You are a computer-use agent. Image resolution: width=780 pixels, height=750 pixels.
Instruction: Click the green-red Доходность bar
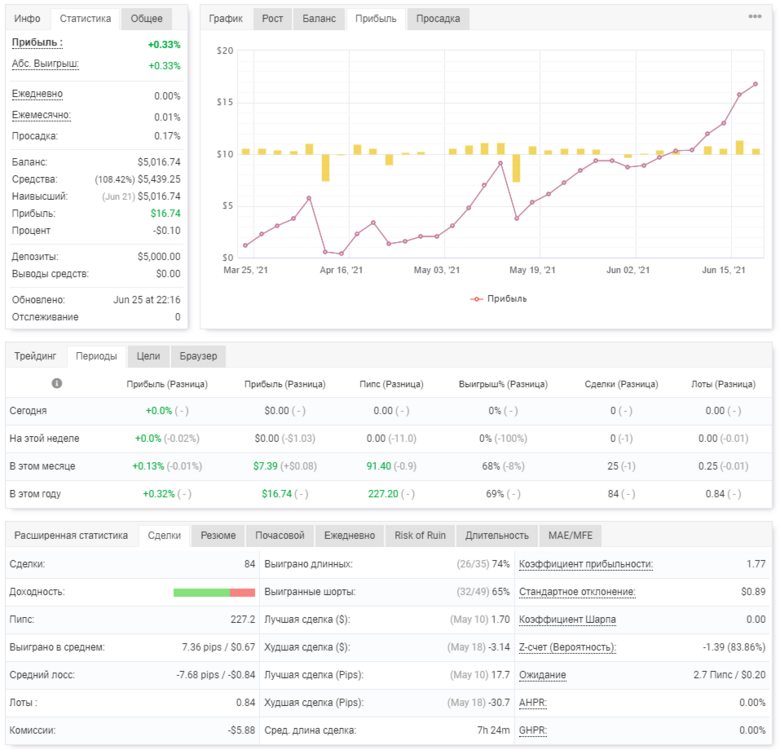214,592
